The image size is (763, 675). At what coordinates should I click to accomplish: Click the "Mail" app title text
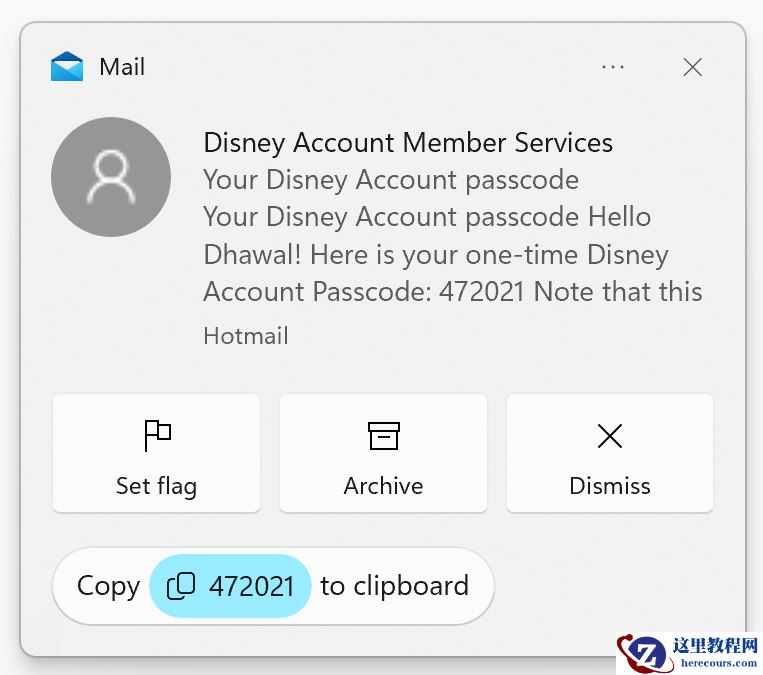(x=122, y=67)
